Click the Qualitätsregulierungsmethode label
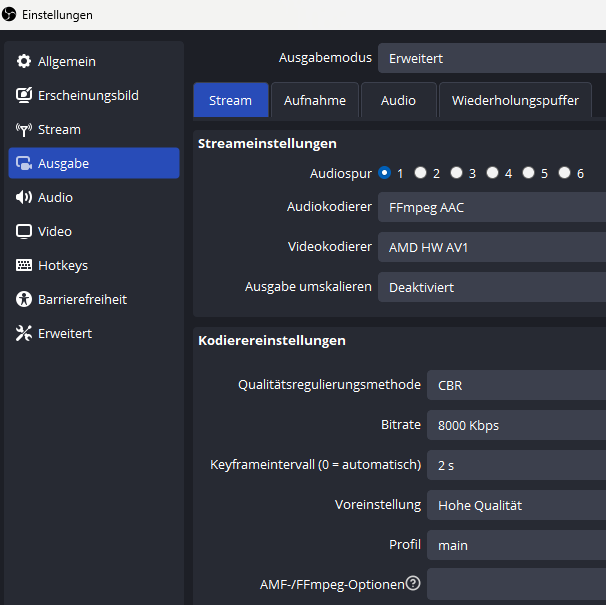 click(x=329, y=385)
